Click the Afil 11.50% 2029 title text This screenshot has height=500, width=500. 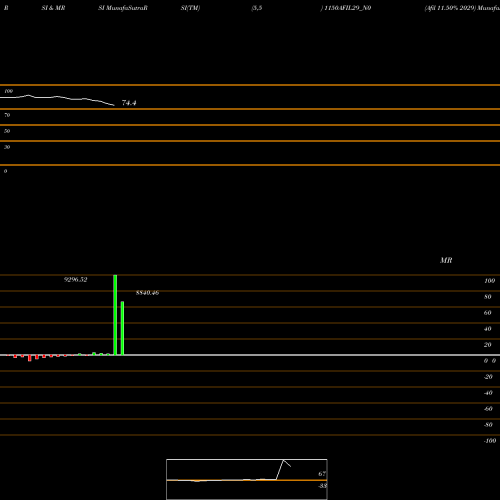click(450, 8)
